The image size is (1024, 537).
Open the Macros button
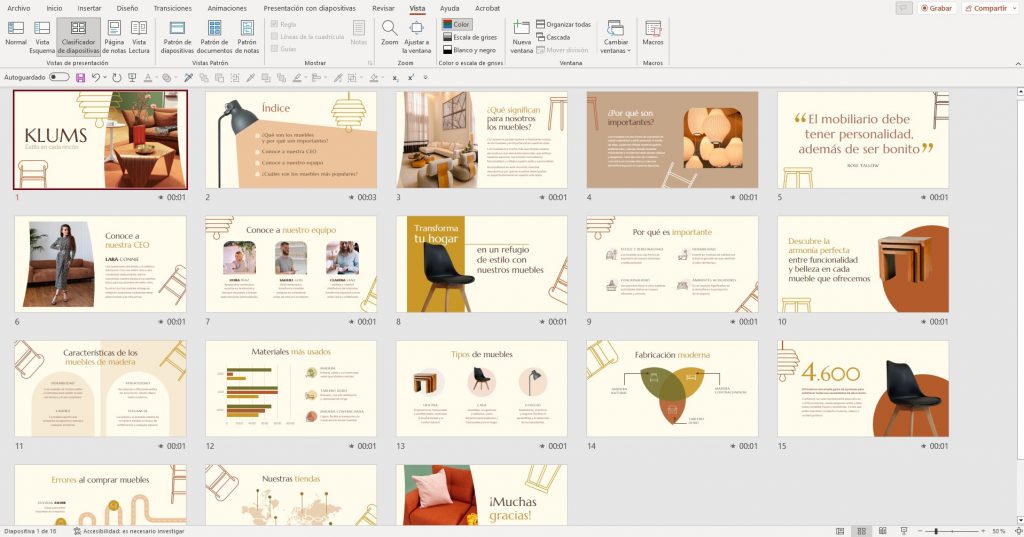point(652,34)
